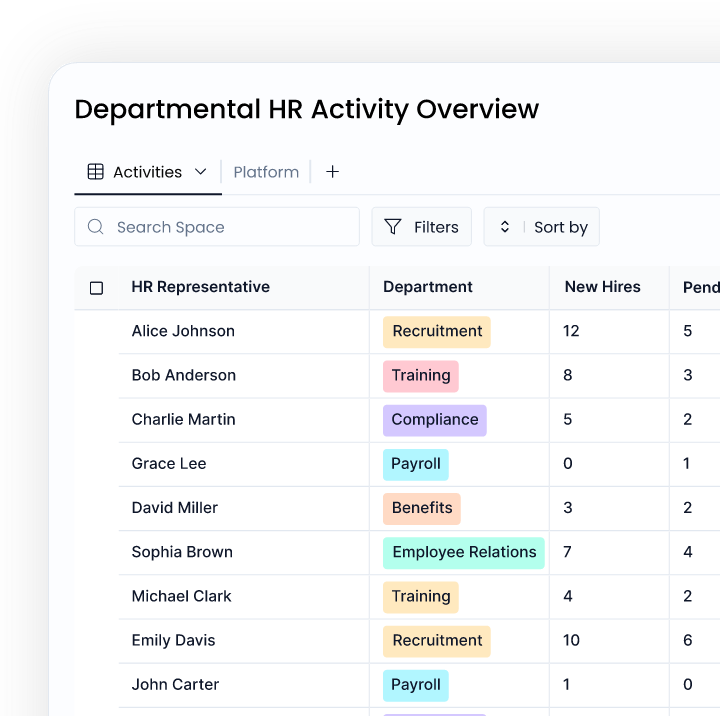Viewport: 720px width, 716px height.
Task: Select the Bob Anderson row name
Action: point(184,375)
